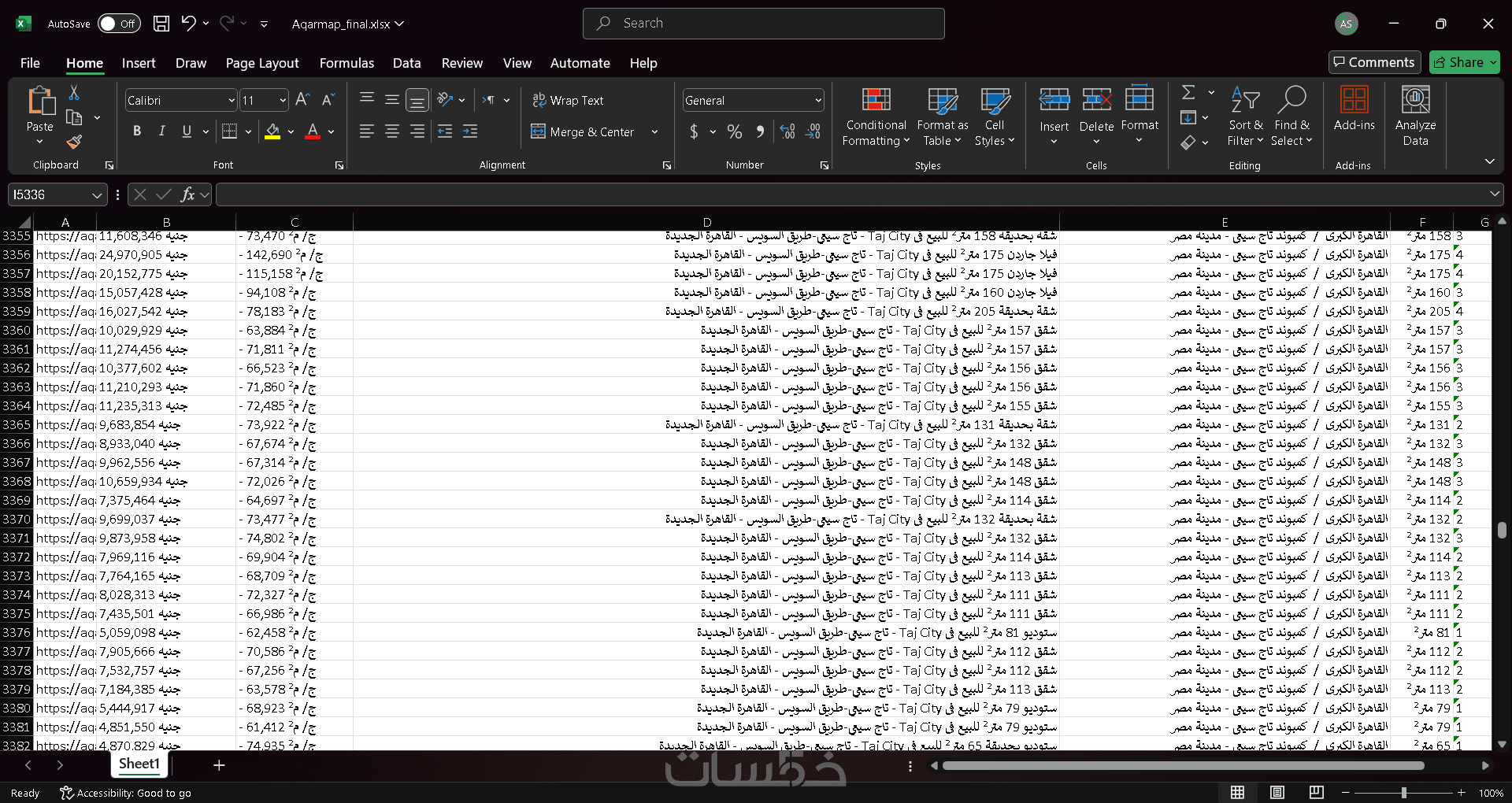Viewport: 1512px width, 803px height.
Task: Click the Comma Style icon
Action: [760, 131]
